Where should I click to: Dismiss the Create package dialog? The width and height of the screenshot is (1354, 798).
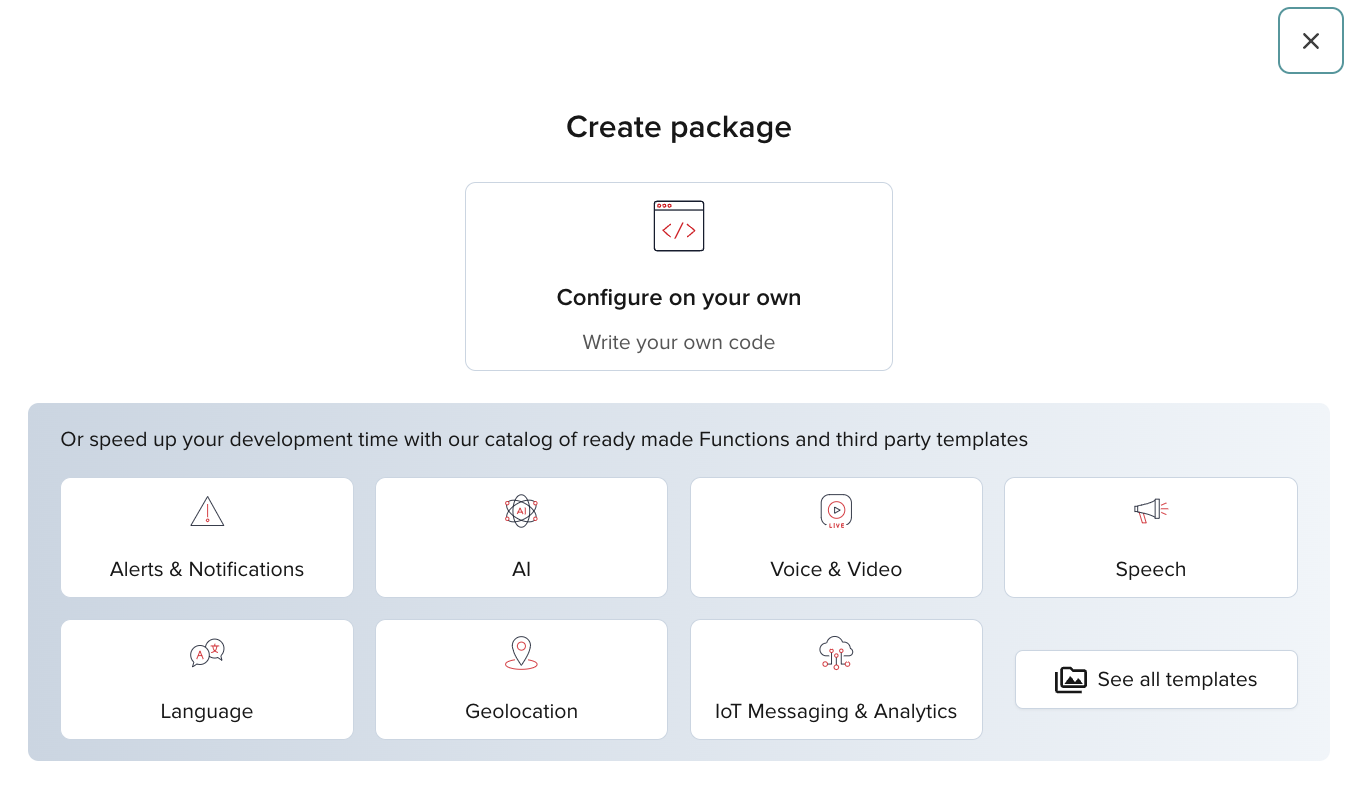[x=1310, y=41]
